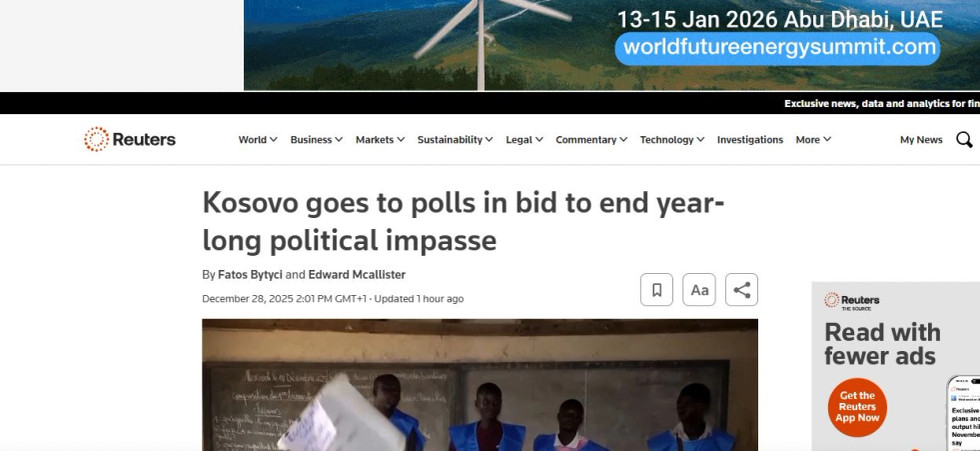The image size is (980, 451).
Task: Open My News link
Action: 921,140
